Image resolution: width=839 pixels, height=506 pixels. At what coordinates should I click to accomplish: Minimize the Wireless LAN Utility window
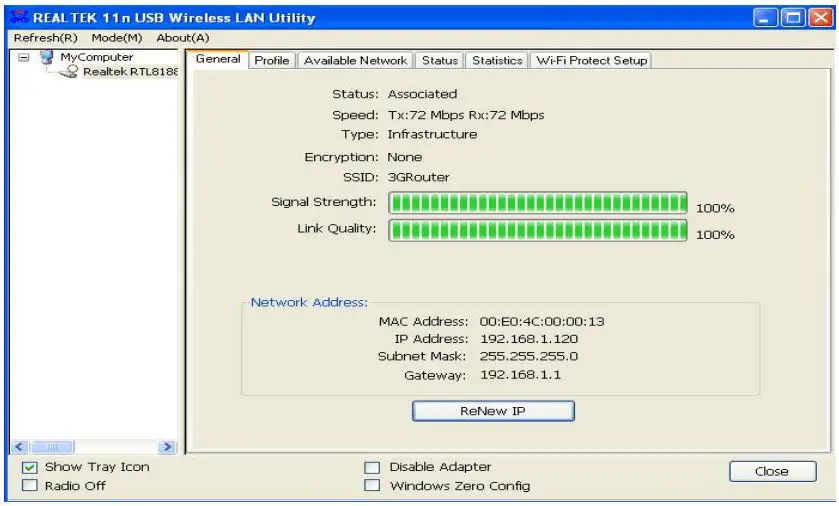765,18
